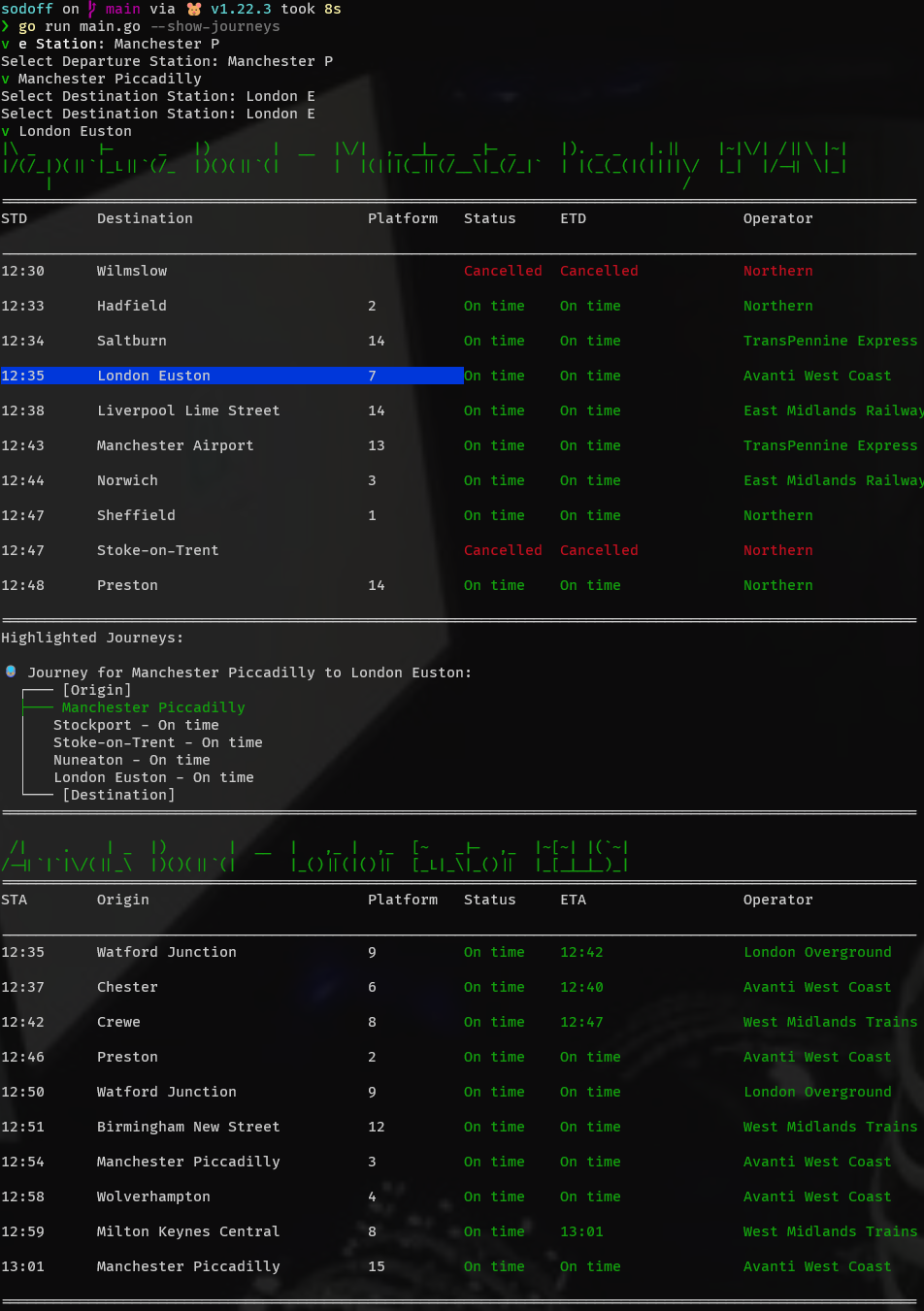Click the STD column header
This screenshot has width=924, height=1311.
15,218
